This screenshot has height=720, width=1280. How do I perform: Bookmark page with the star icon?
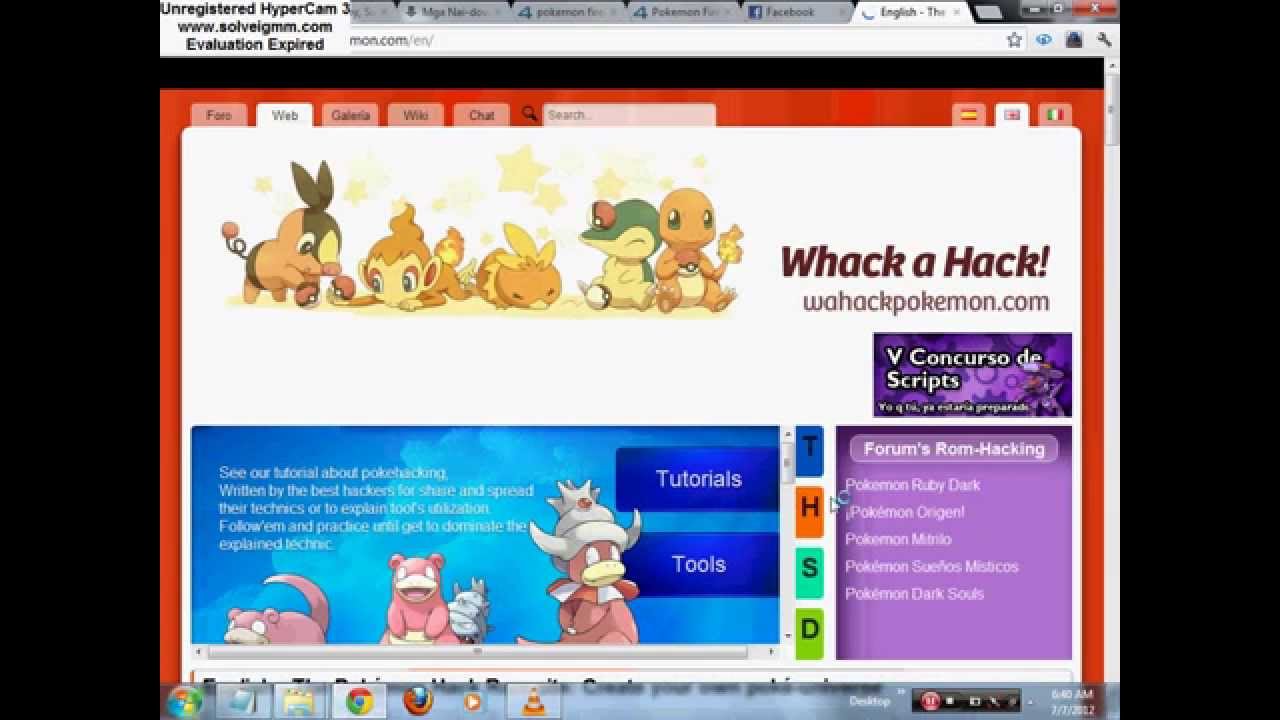[x=1014, y=40]
